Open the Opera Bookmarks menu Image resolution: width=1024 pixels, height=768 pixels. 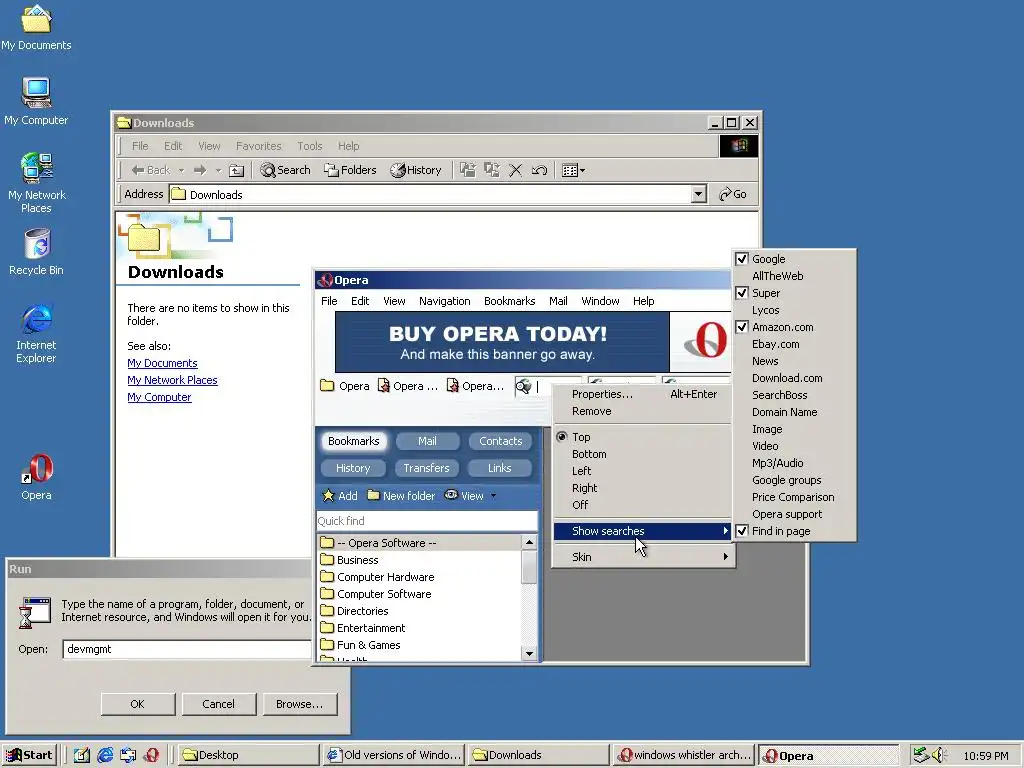[509, 301]
